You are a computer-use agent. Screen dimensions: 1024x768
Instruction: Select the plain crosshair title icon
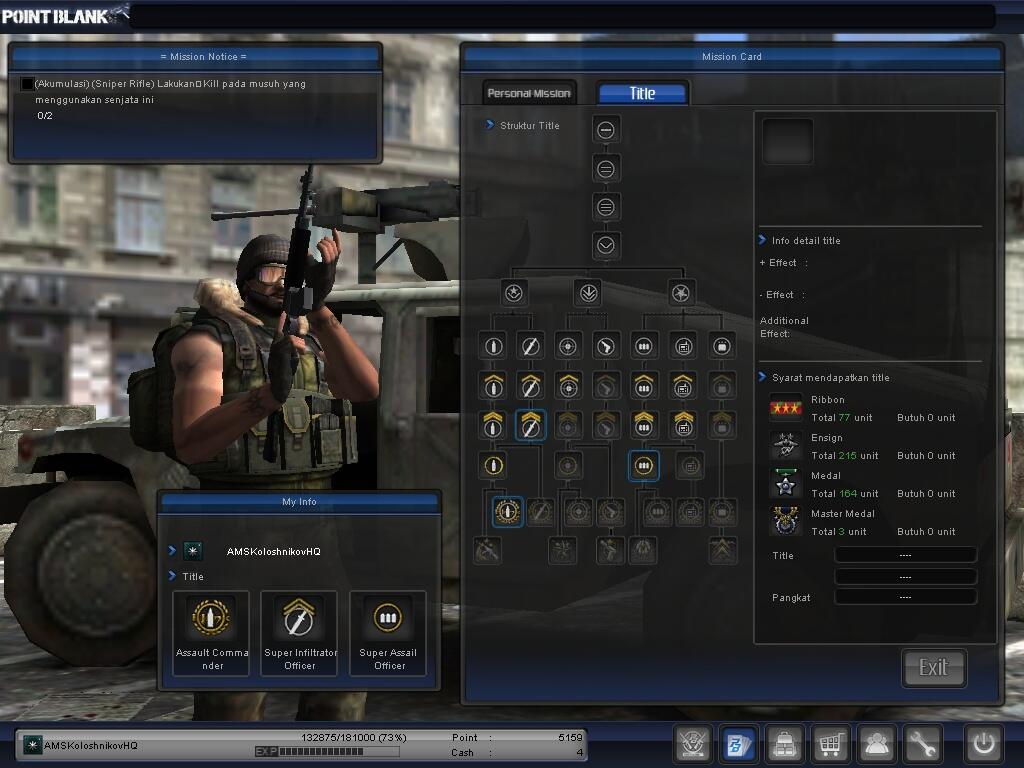568,346
